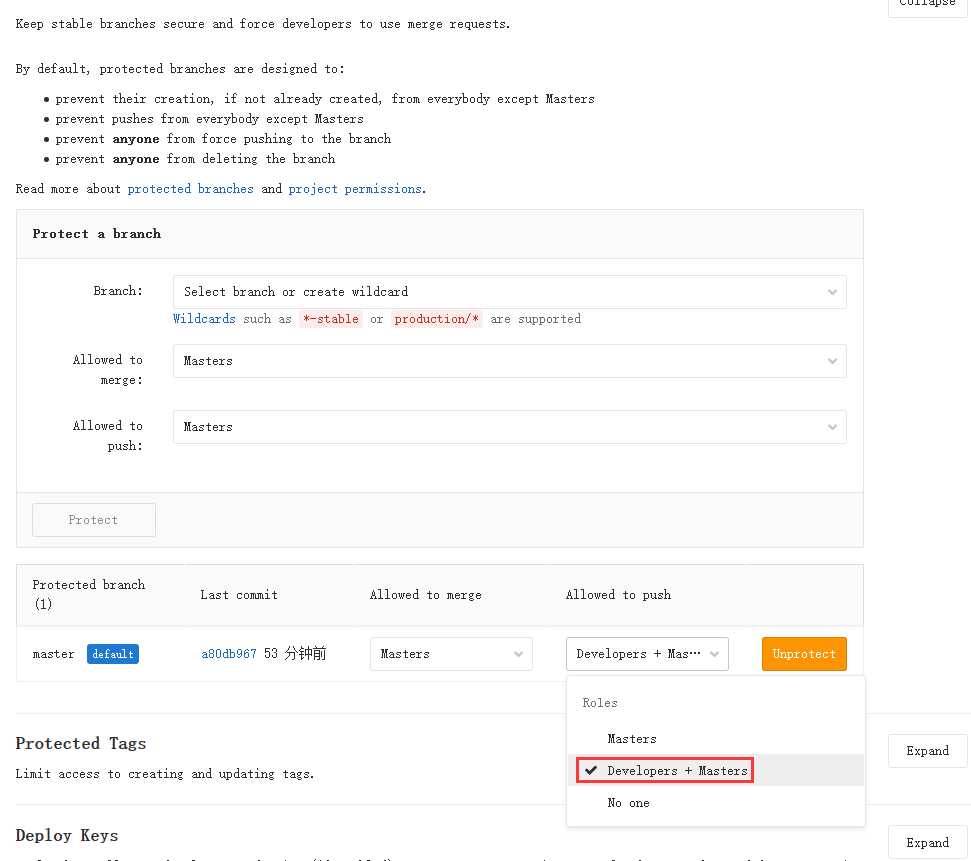The width and height of the screenshot is (971, 861).
Task: Follow the project permissions link
Action: (355, 189)
